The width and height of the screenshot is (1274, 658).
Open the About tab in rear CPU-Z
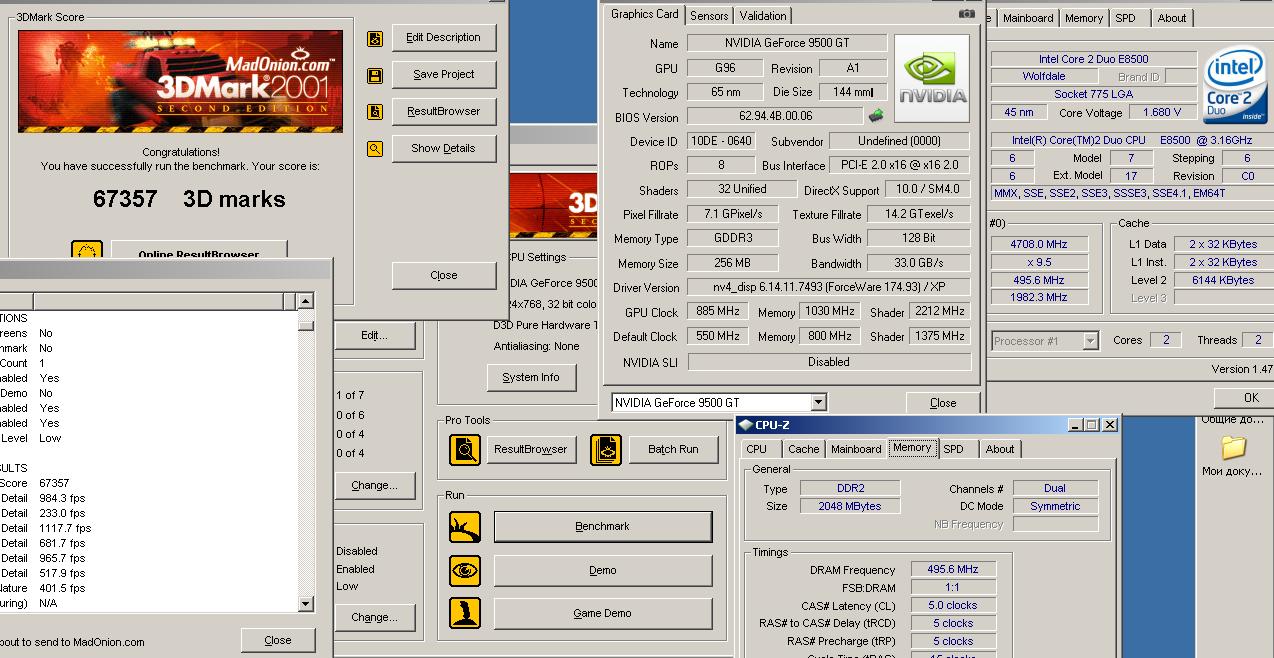click(1172, 18)
